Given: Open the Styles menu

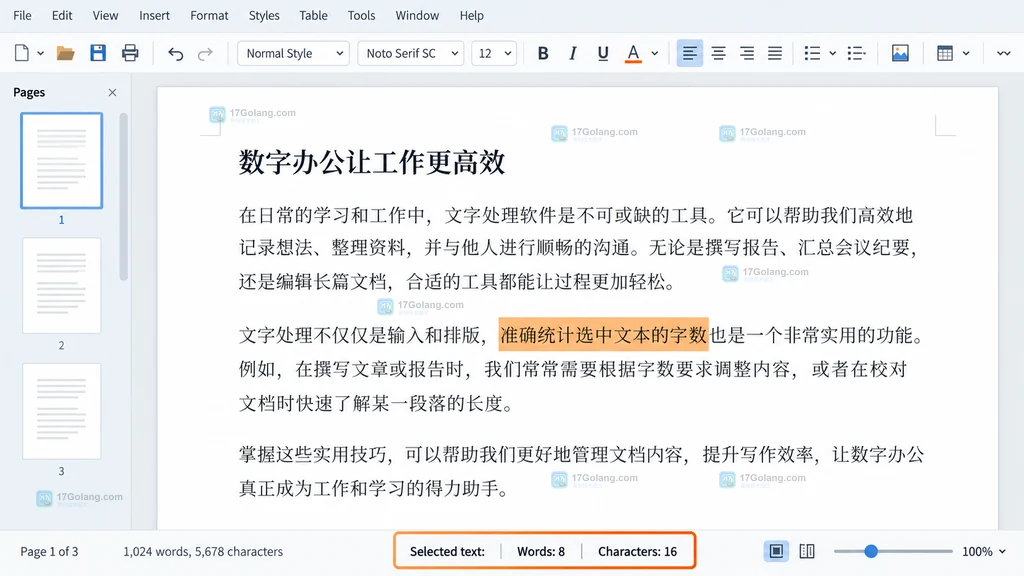Looking at the screenshot, I should click(x=264, y=15).
